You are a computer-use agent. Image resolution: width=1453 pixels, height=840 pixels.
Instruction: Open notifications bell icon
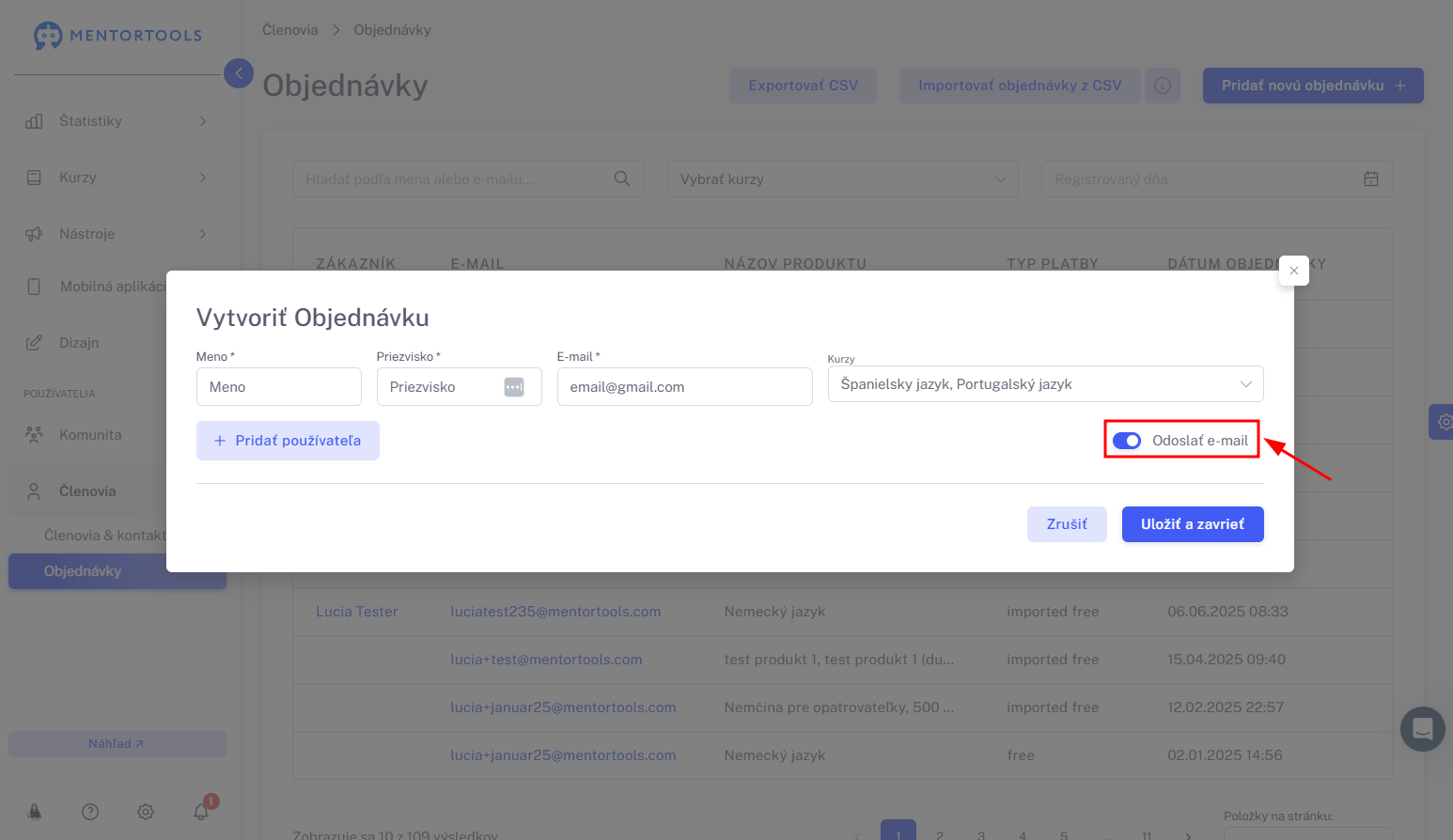[201, 812]
